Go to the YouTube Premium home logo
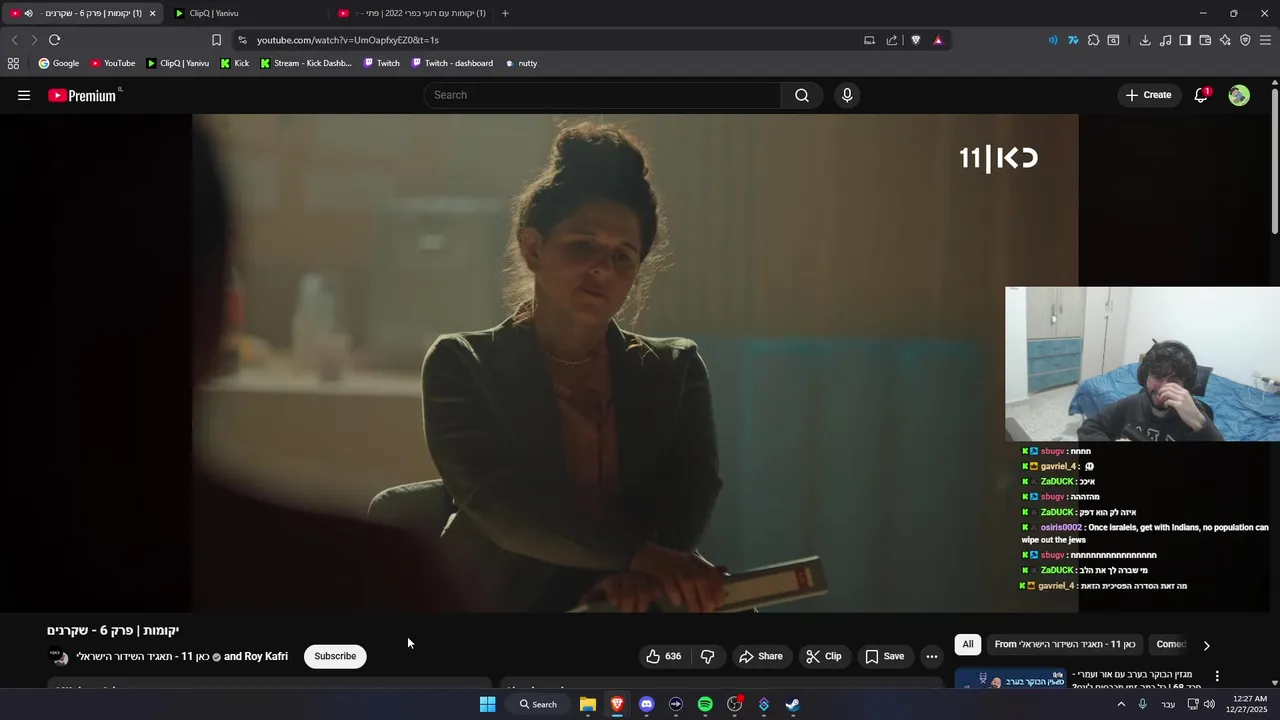Viewport: 1280px width, 720px height. point(83,95)
